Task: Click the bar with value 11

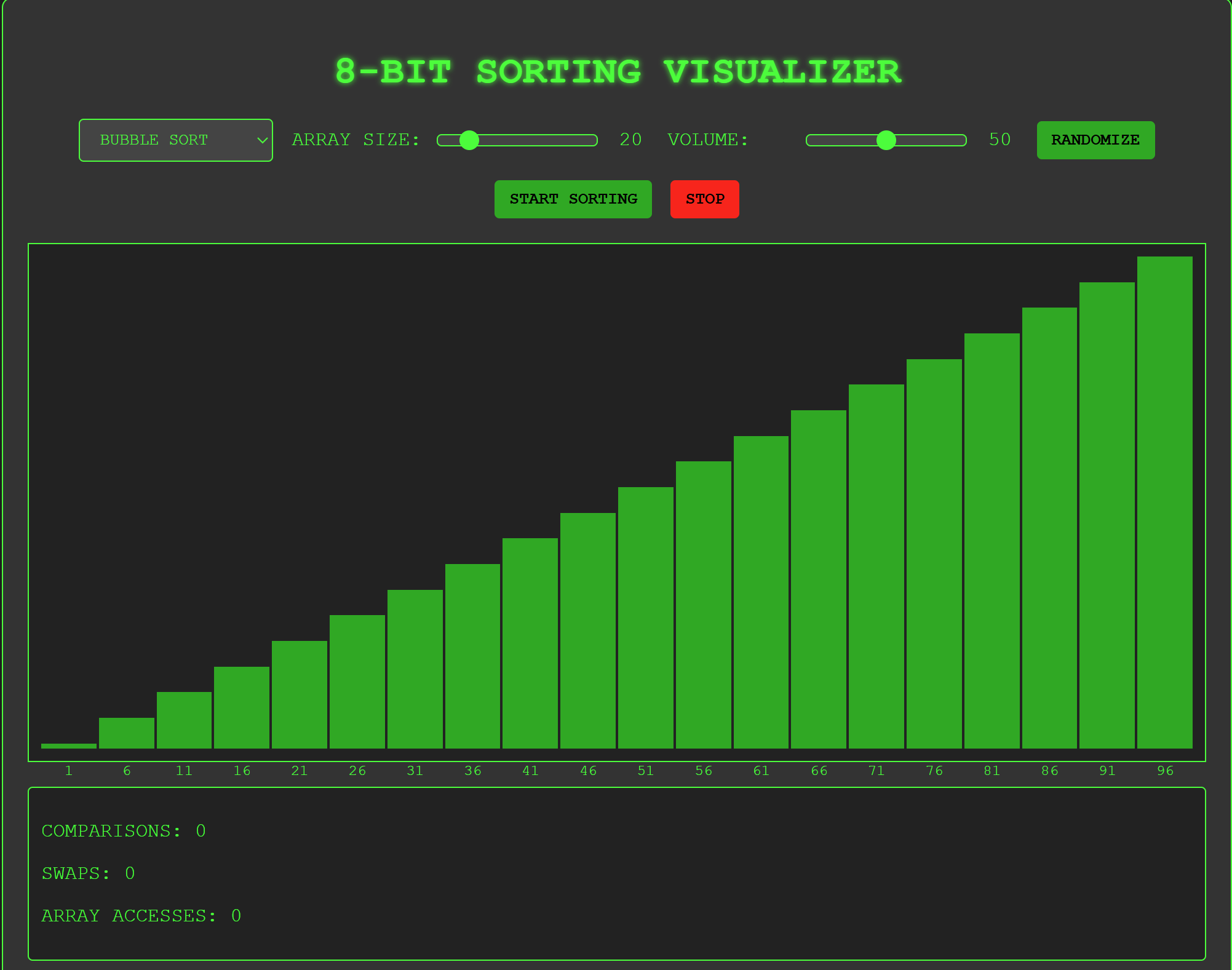Action: (x=184, y=720)
